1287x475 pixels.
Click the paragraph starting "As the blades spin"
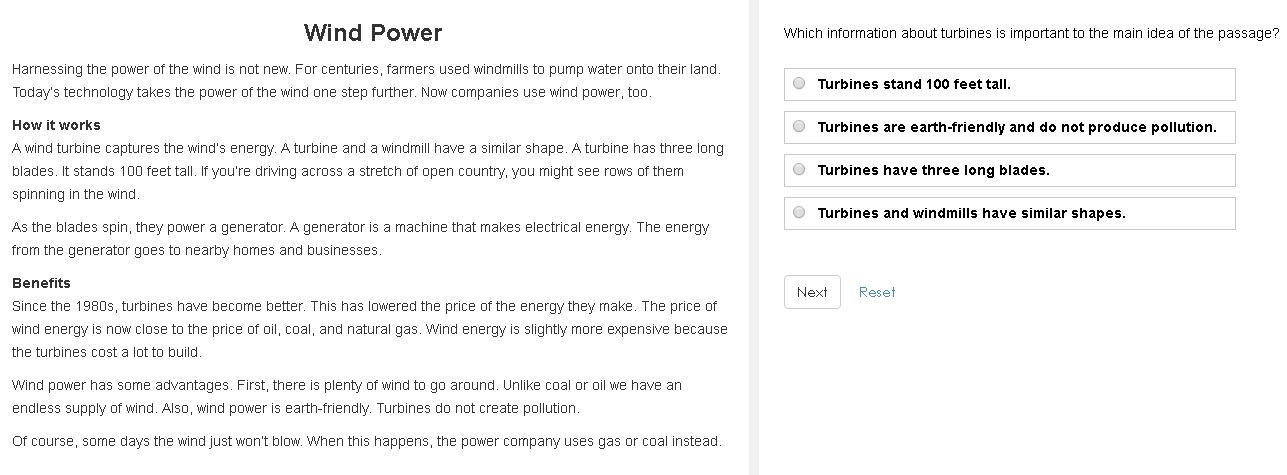360,239
